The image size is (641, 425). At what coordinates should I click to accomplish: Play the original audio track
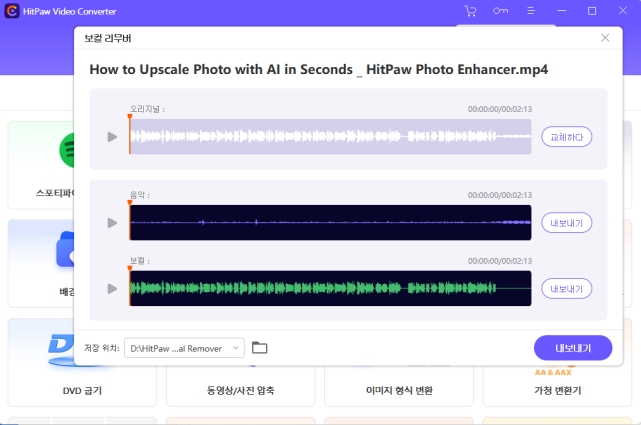(x=112, y=137)
